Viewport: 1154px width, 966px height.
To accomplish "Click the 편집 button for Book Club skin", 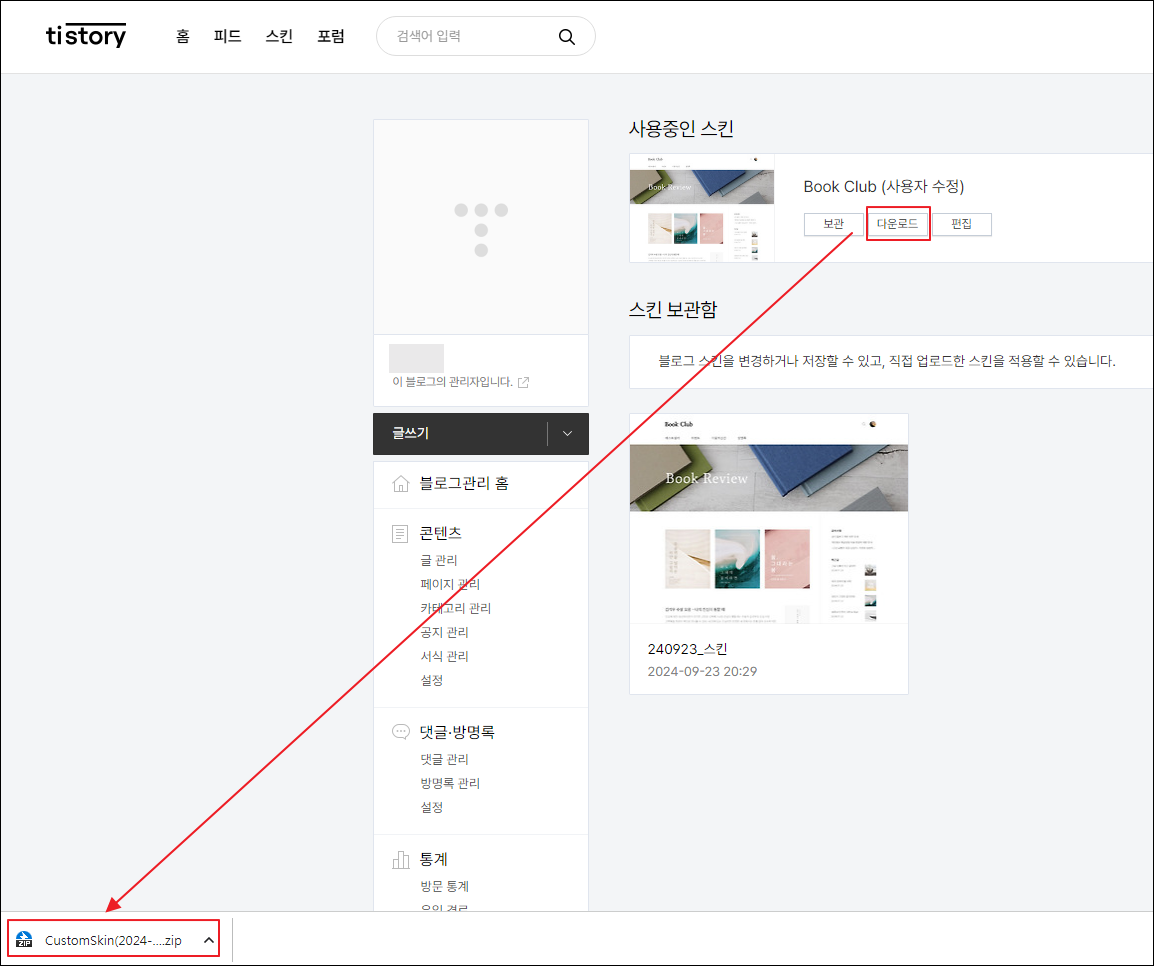I will tap(961, 224).
